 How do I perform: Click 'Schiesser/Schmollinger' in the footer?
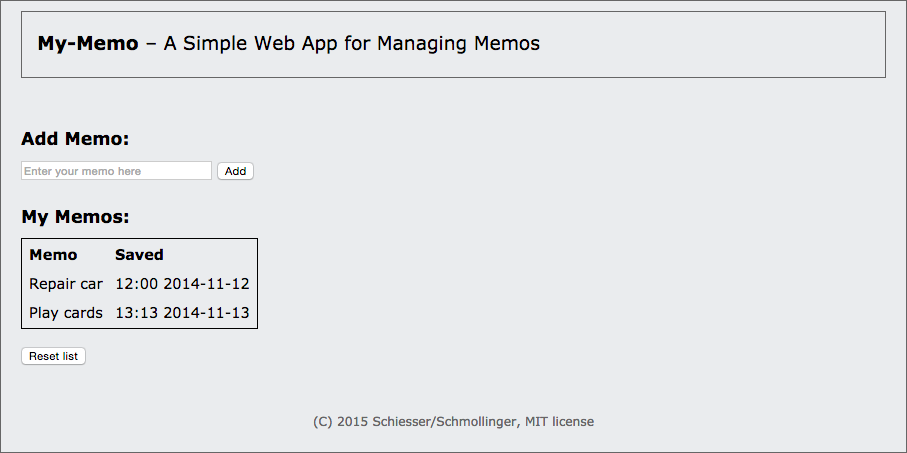pos(447,422)
